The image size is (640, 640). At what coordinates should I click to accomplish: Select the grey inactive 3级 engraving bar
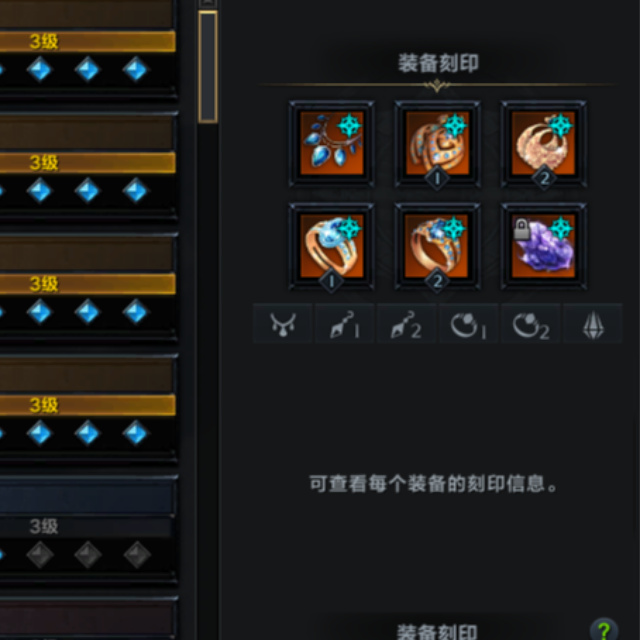coord(86,527)
